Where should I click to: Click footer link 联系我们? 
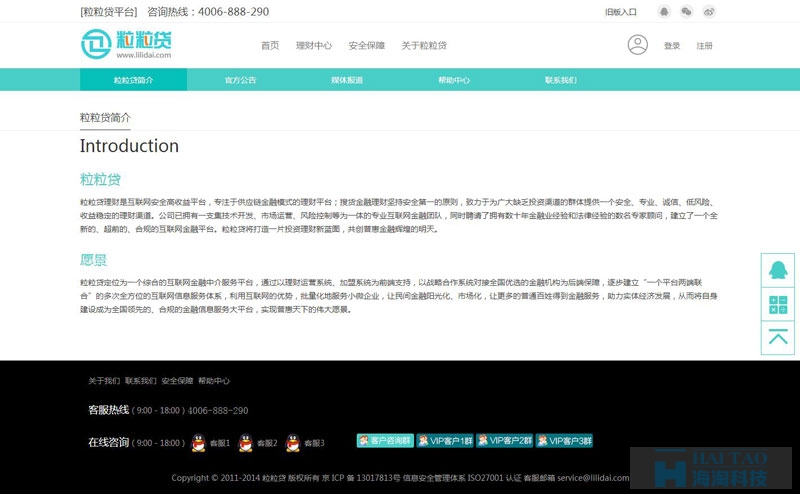coord(141,381)
